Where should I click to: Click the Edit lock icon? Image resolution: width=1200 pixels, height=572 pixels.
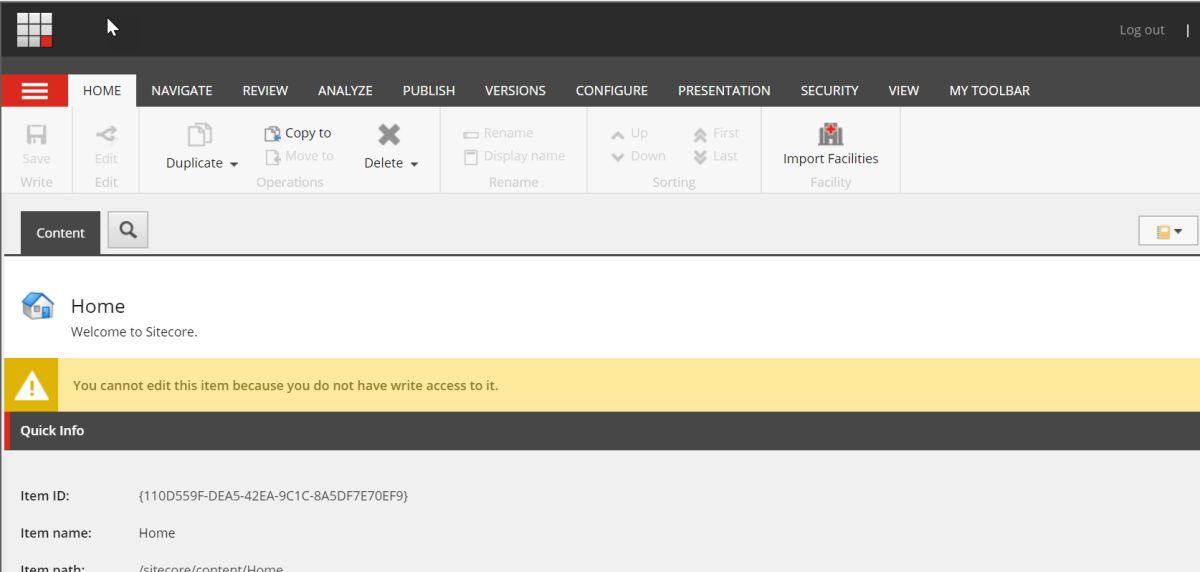click(106, 135)
